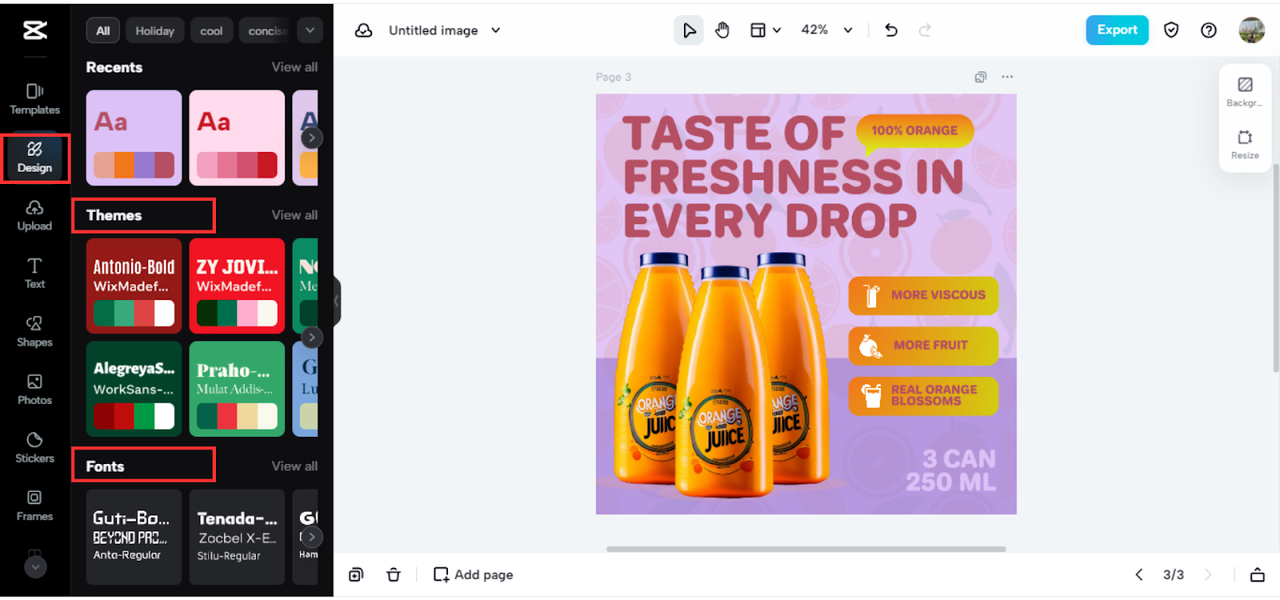Open the layout view dropdown
Image resolution: width=1280 pixels, height=600 pixels.
click(765, 30)
